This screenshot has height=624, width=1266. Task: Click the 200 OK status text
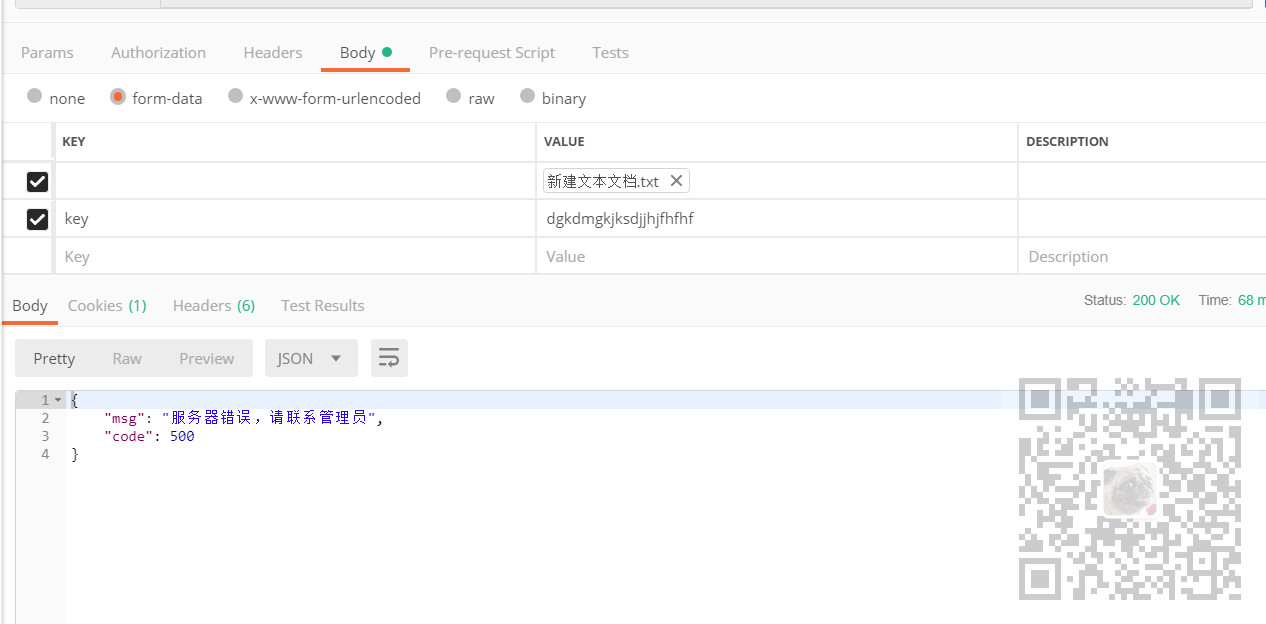(x=1156, y=300)
